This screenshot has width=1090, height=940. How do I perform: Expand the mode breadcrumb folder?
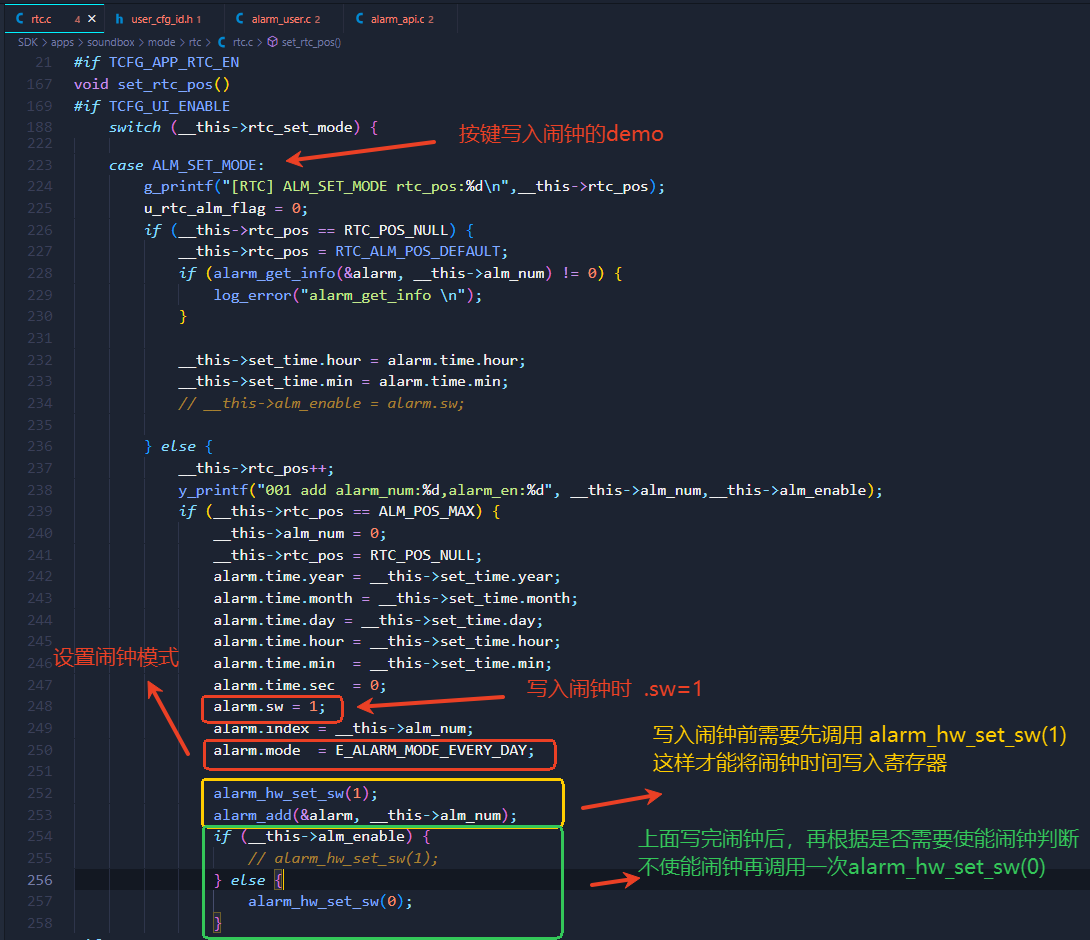161,42
